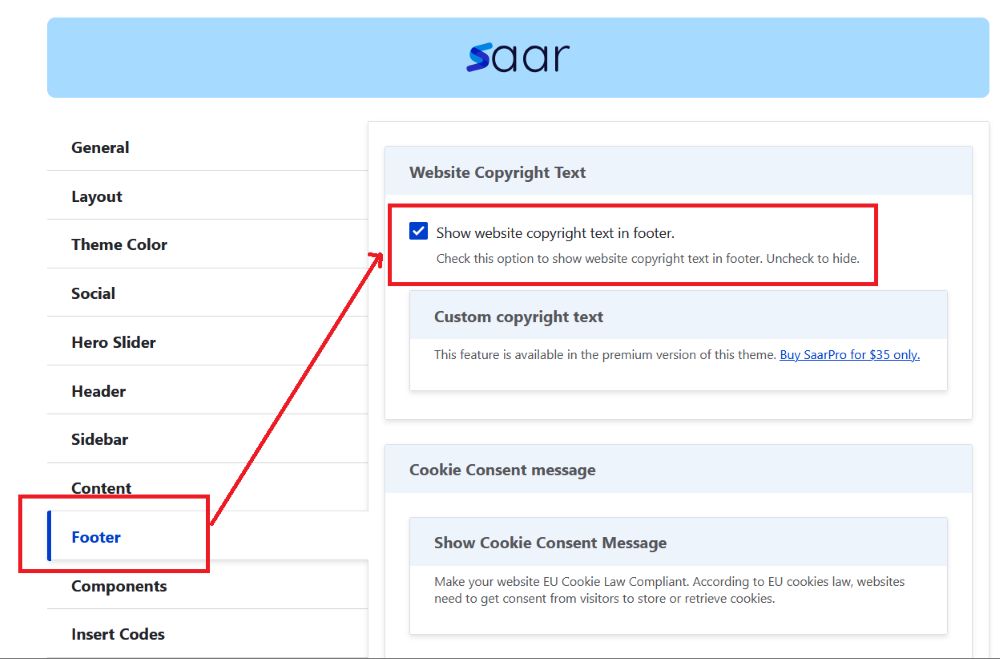Click the active Footer tab
Image resolution: width=1000 pixels, height=659 pixels.
point(96,537)
